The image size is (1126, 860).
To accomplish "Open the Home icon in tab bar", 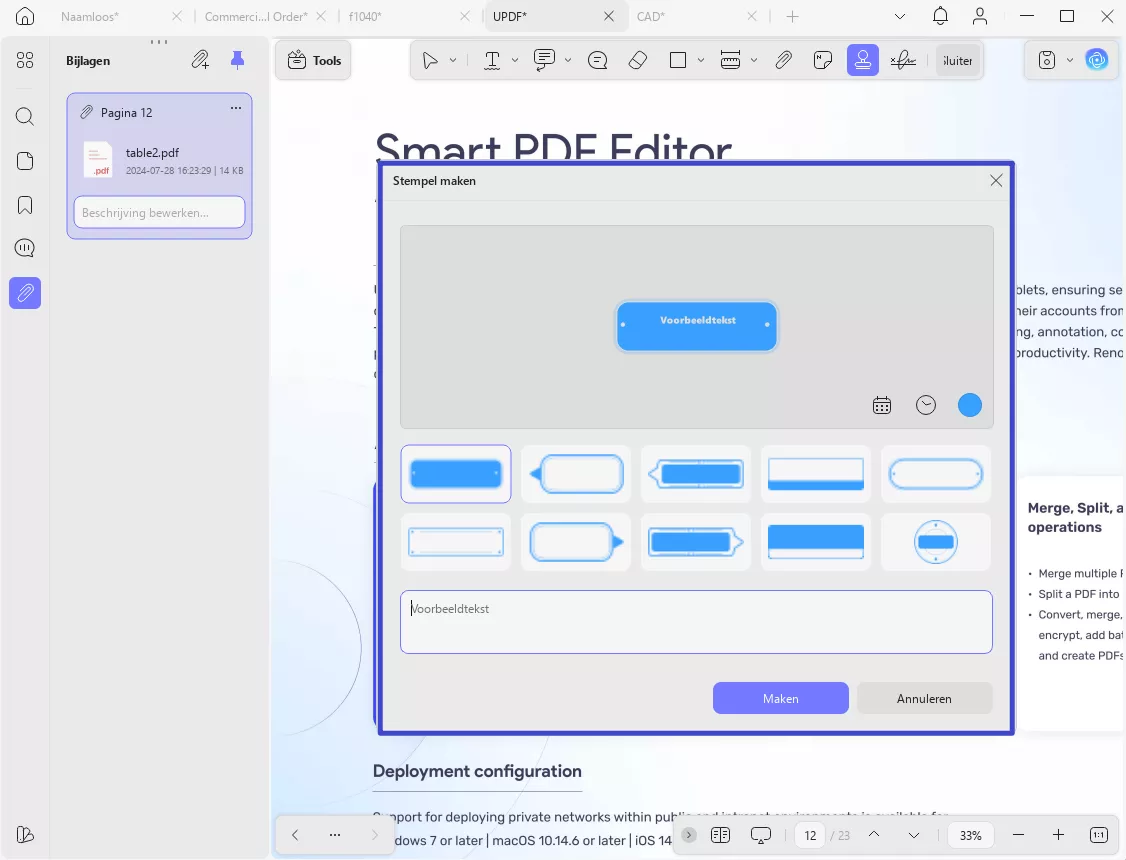I will [25, 16].
